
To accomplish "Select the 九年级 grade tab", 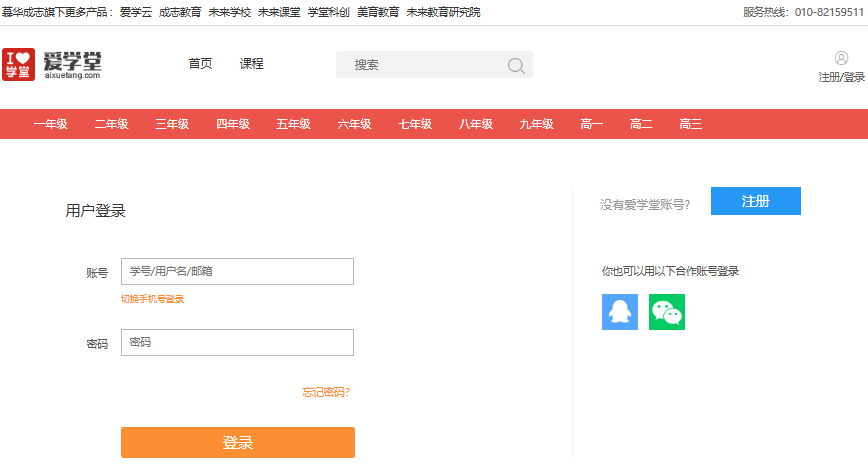I will [x=536, y=124].
